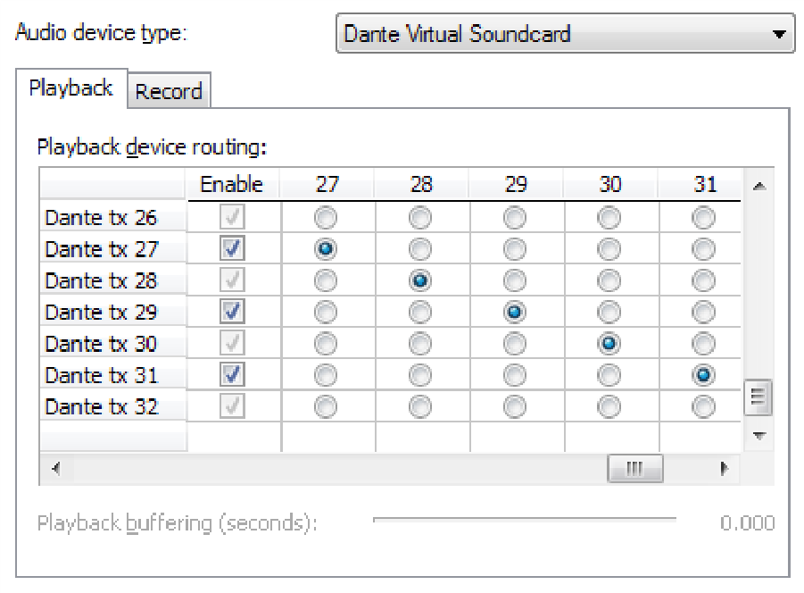The height and width of the screenshot is (593, 804).
Task: Uncheck Enable for Dante tx 29
Action: pos(232,311)
